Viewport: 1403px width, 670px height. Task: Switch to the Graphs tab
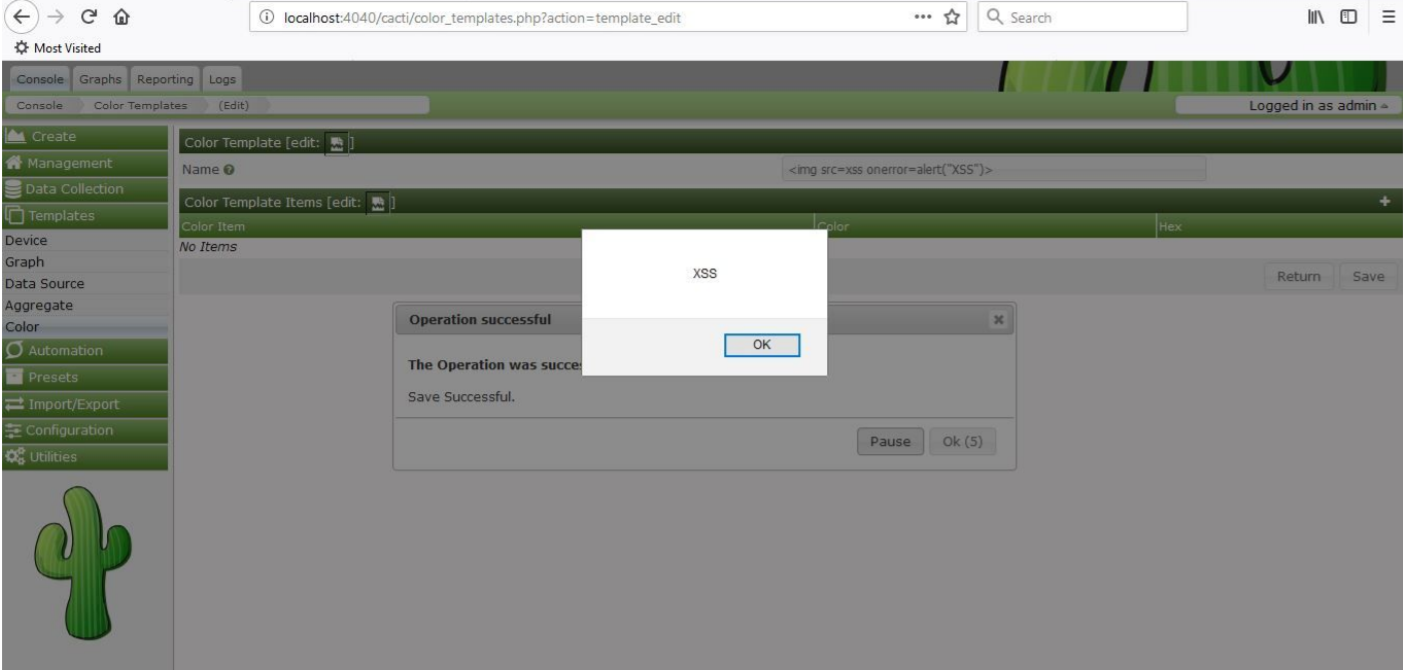click(101, 80)
